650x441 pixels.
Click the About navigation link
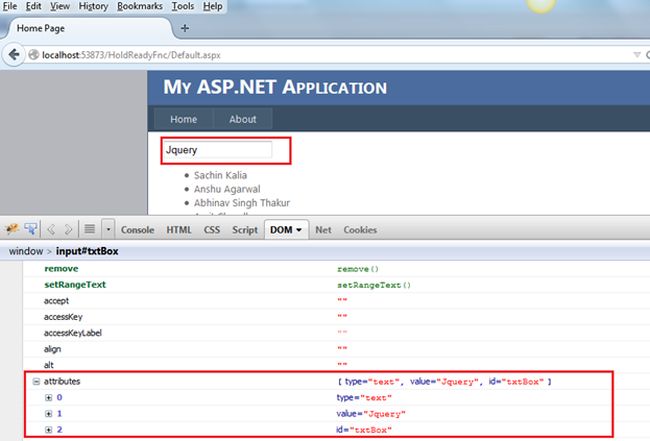tap(242, 119)
